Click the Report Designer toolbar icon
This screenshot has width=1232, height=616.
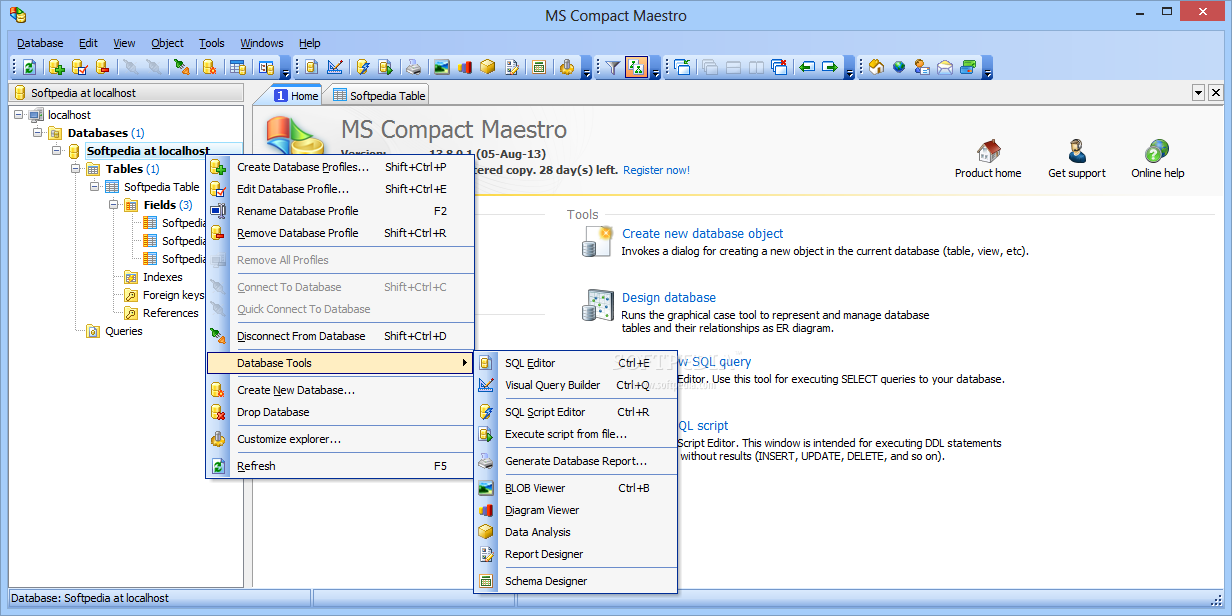click(x=513, y=67)
